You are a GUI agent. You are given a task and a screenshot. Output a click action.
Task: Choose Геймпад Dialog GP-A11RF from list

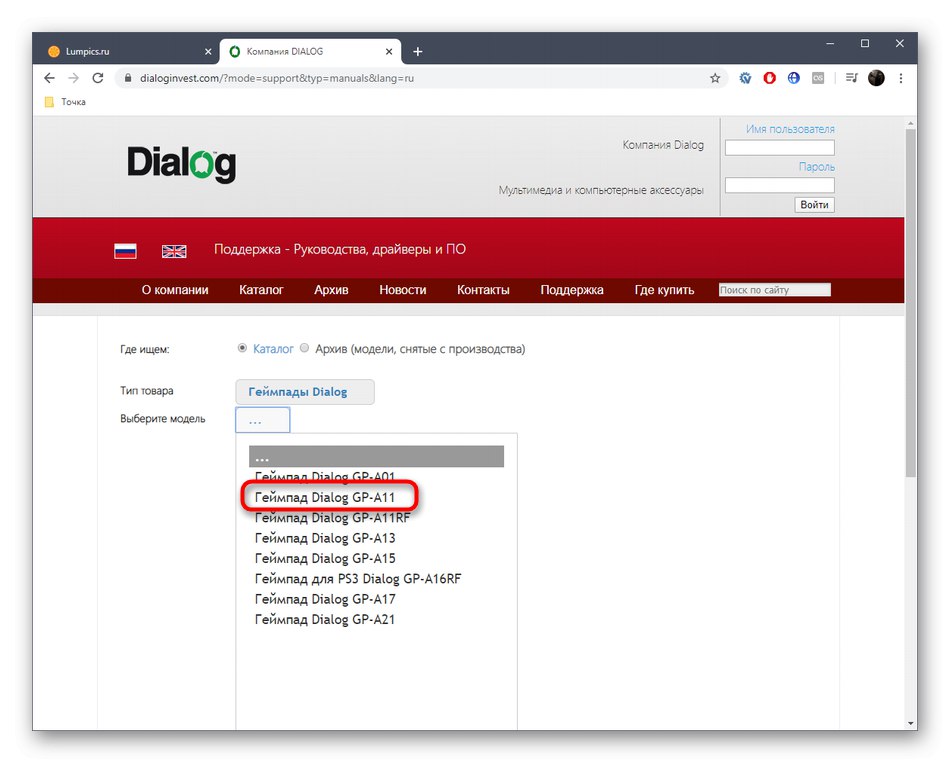click(332, 518)
